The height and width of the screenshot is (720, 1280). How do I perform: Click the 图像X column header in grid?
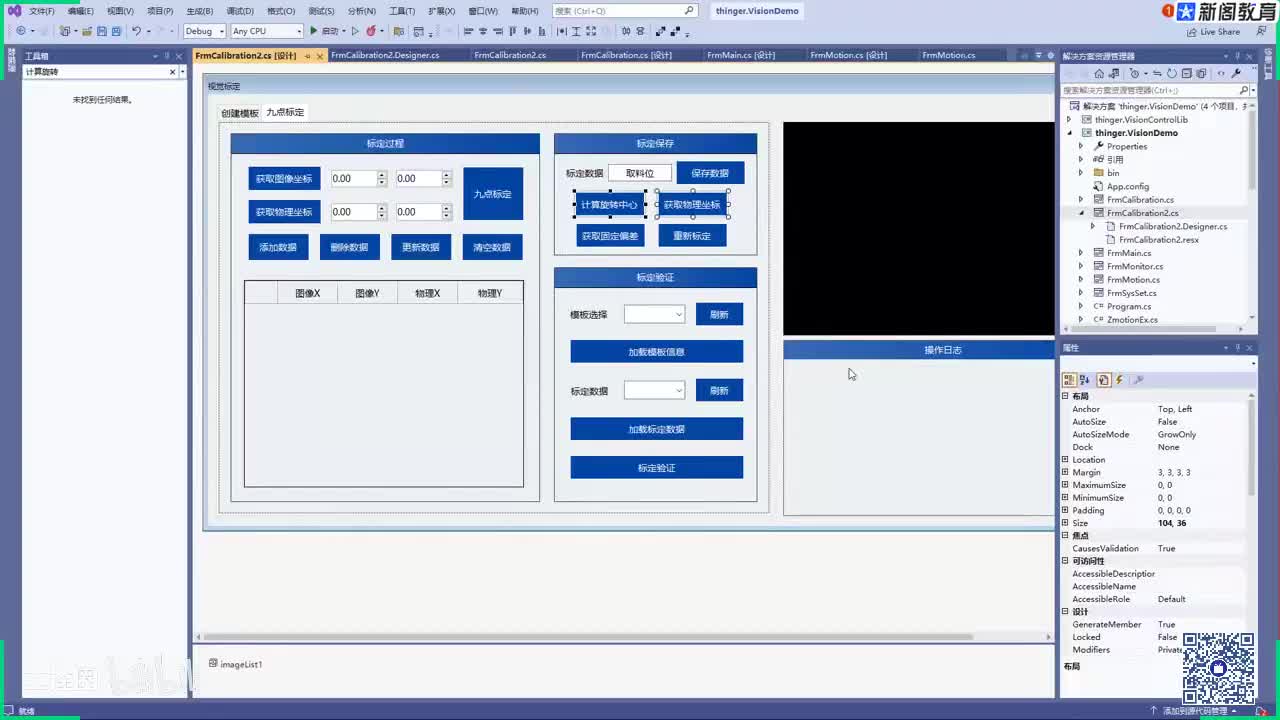click(x=308, y=293)
